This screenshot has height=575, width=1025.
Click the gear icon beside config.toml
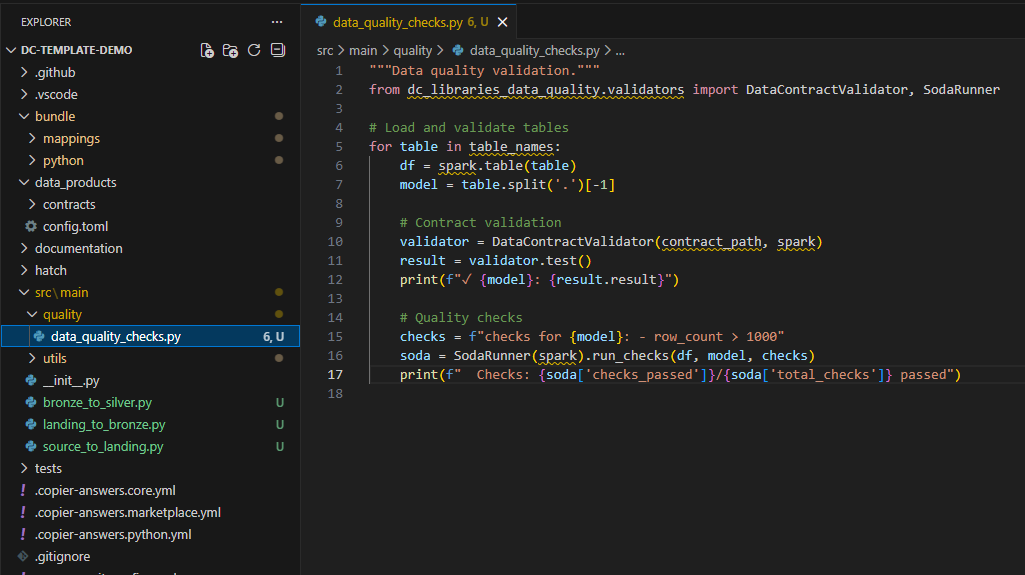click(x=31, y=227)
